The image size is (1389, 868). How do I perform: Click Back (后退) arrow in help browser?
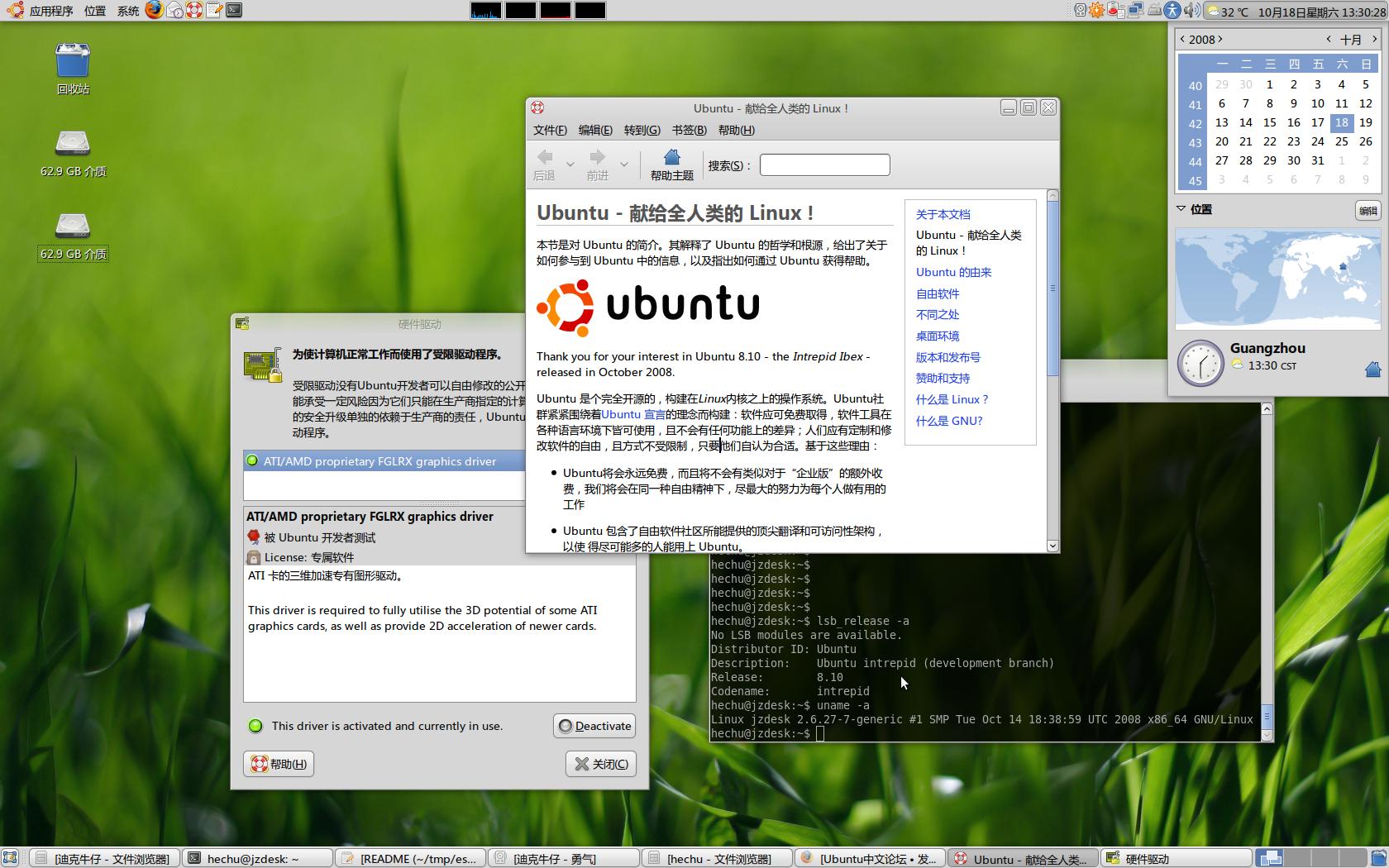[x=545, y=165]
